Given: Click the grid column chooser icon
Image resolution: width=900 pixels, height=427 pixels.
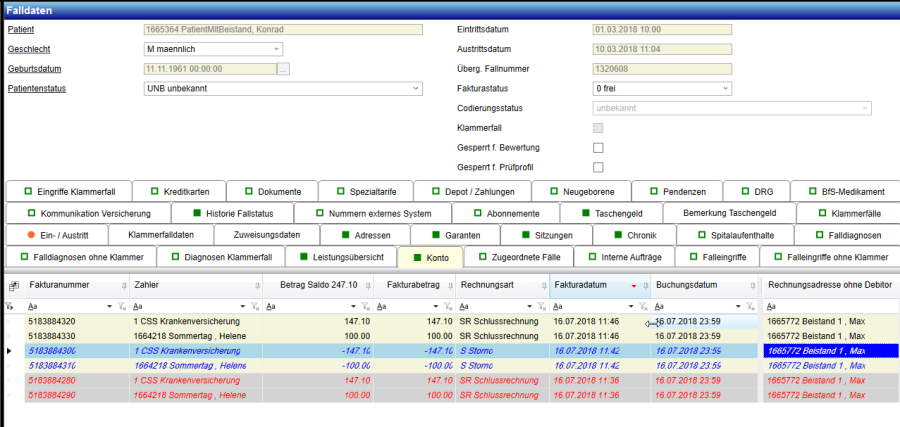Looking at the screenshot, I should coord(13,286).
